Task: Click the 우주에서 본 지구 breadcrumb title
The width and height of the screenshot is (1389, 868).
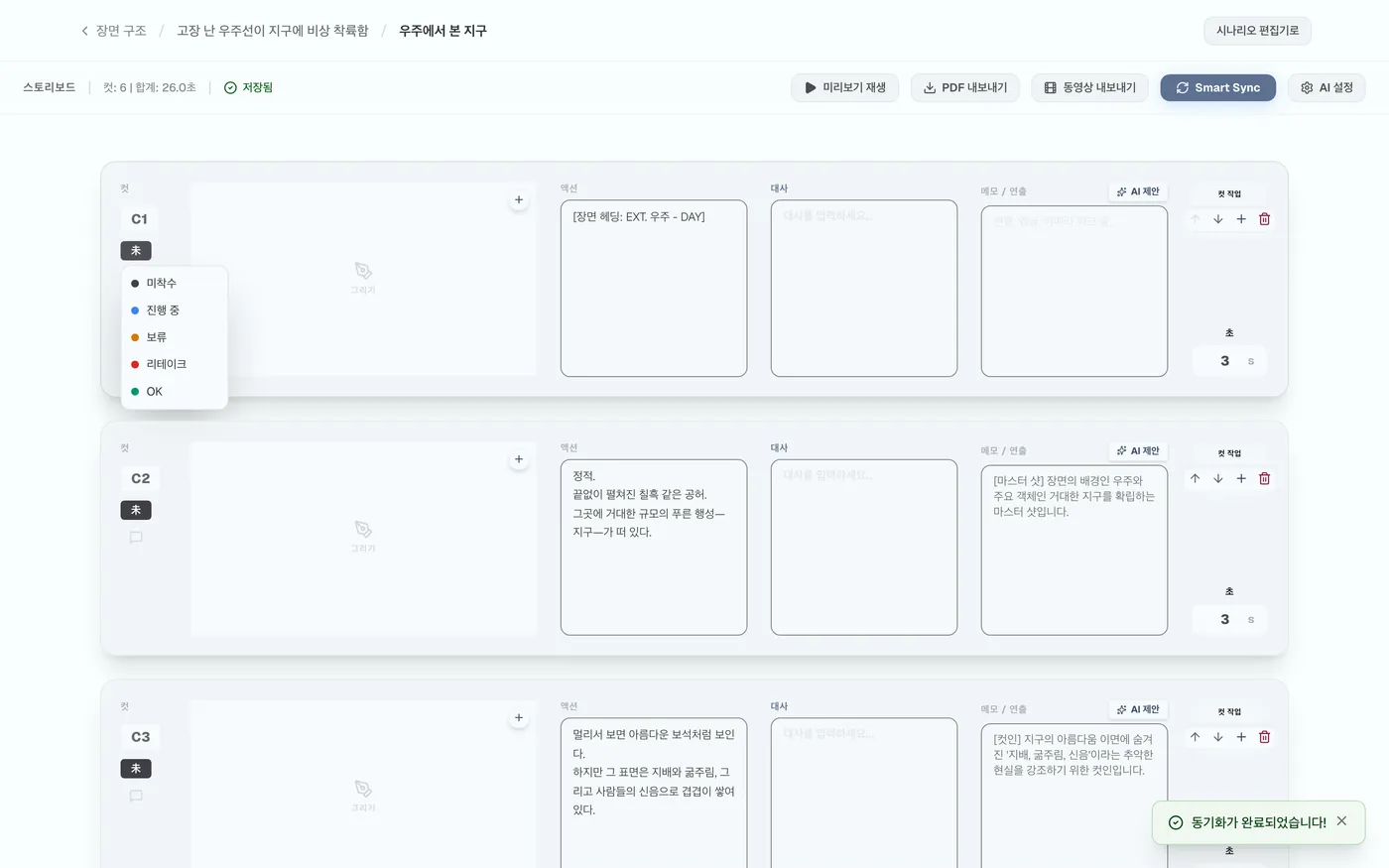Action: (x=442, y=31)
